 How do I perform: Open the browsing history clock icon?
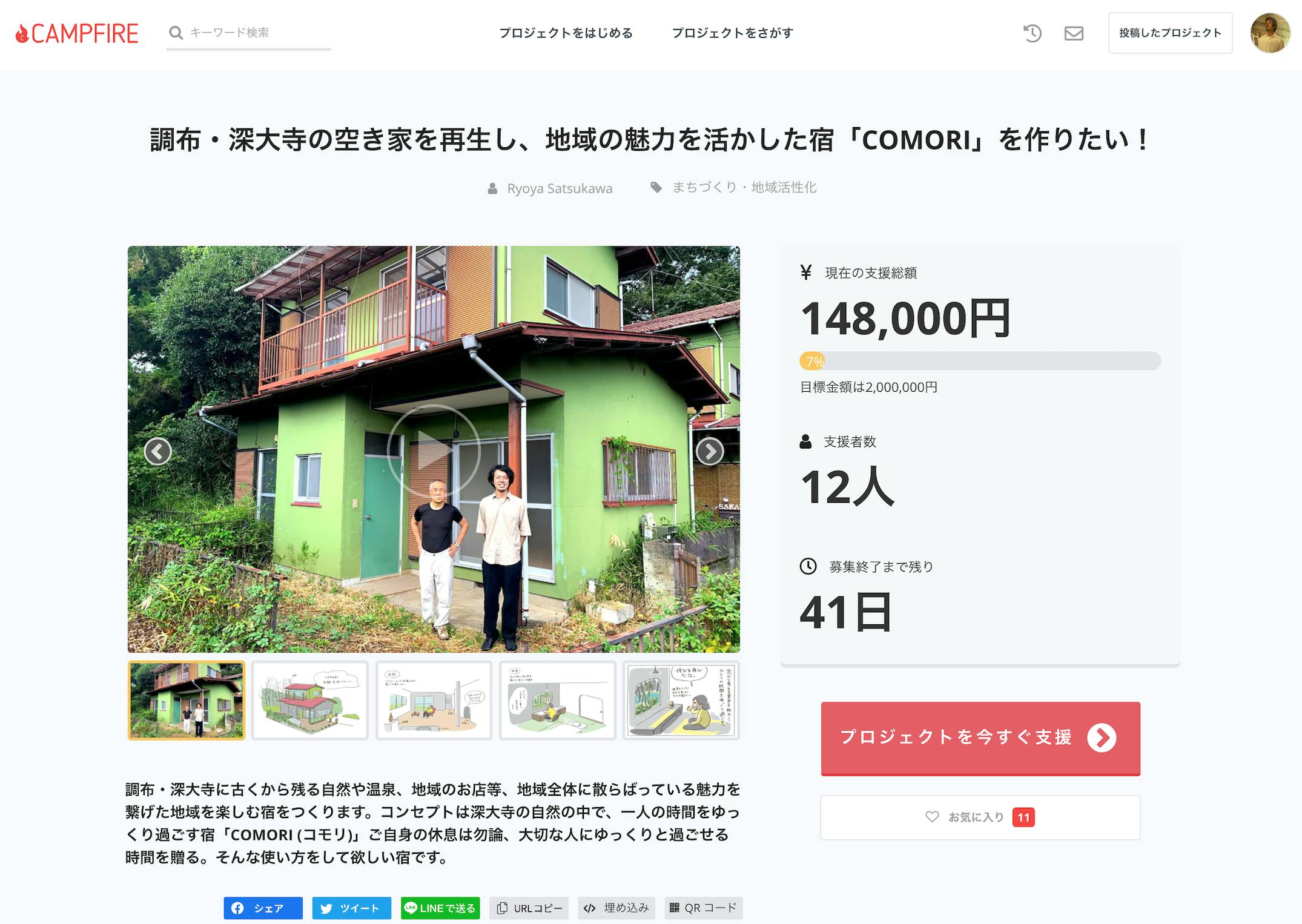tap(1032, 33)
